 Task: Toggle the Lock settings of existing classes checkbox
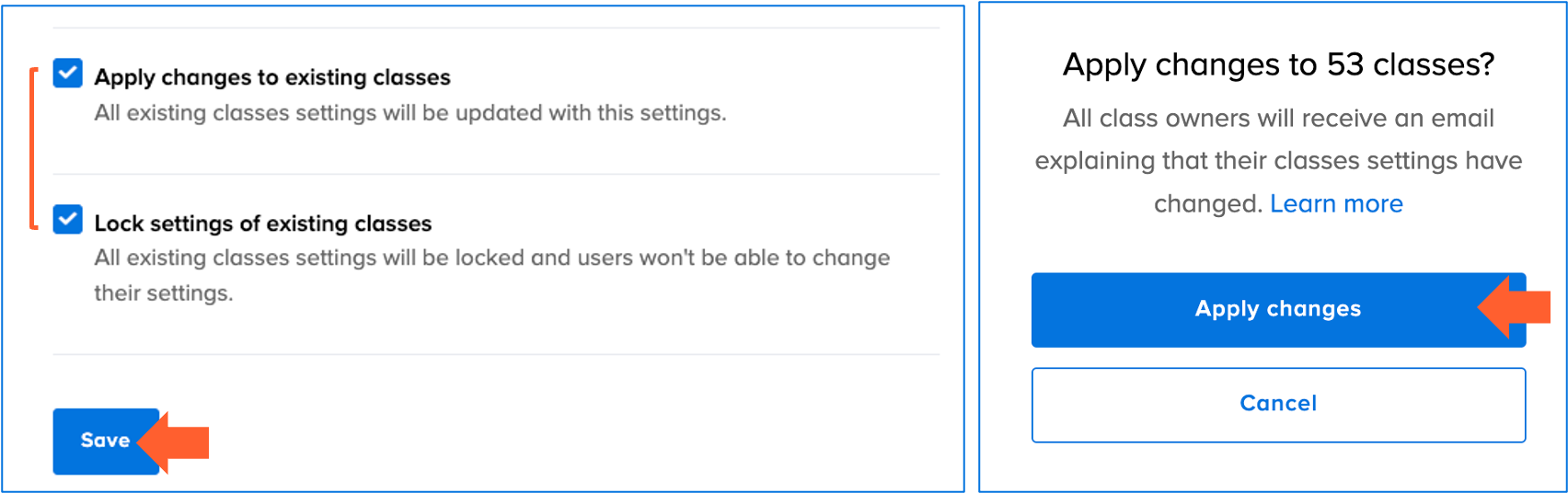[68, 220]
